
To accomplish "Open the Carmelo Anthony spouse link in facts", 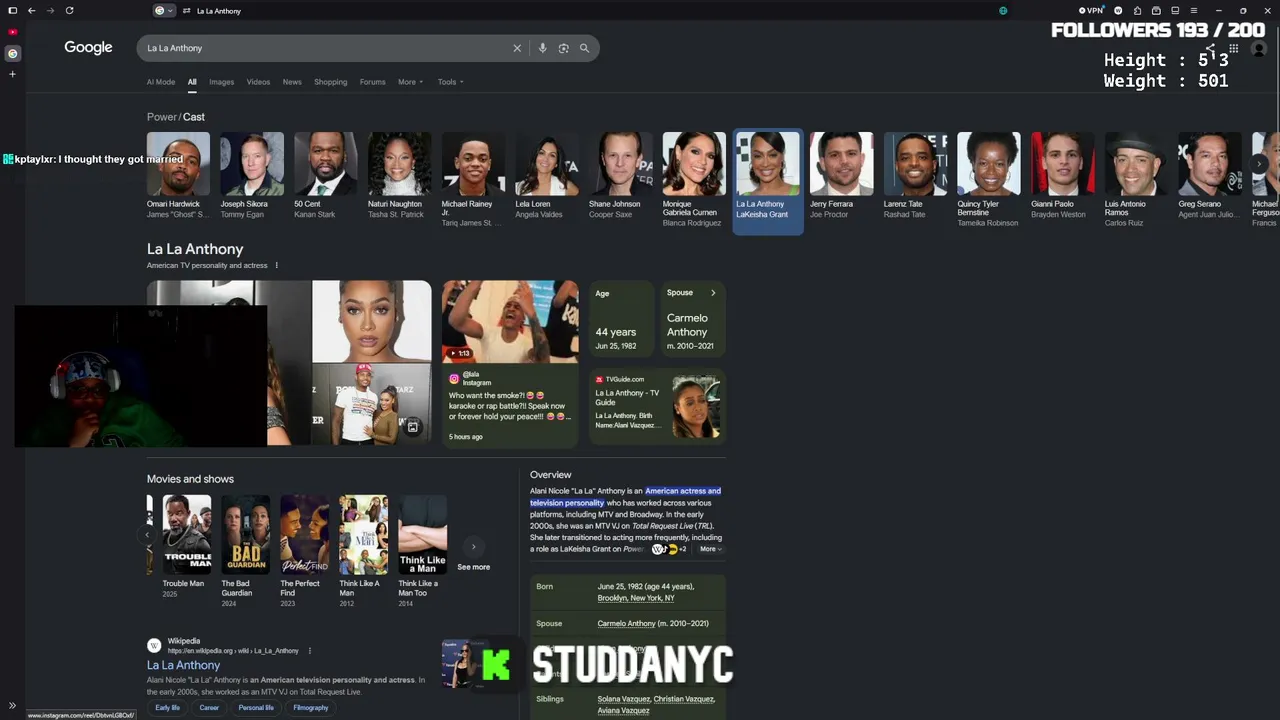I will click(x=626, y=624).
